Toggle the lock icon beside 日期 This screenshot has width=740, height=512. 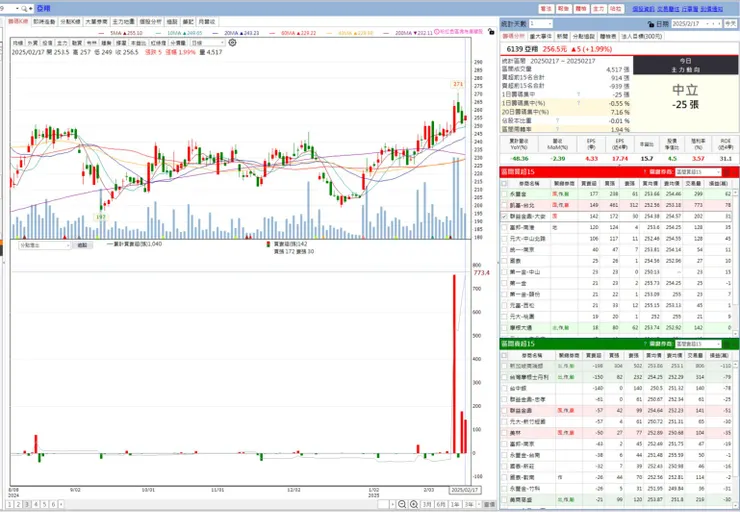click(x=651, y=24)
